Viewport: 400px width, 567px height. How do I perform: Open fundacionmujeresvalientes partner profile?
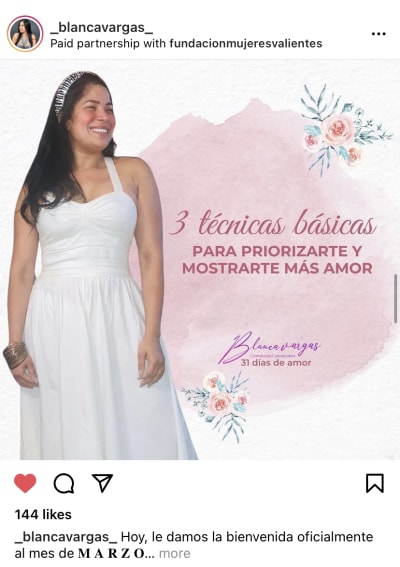[246, 44]
